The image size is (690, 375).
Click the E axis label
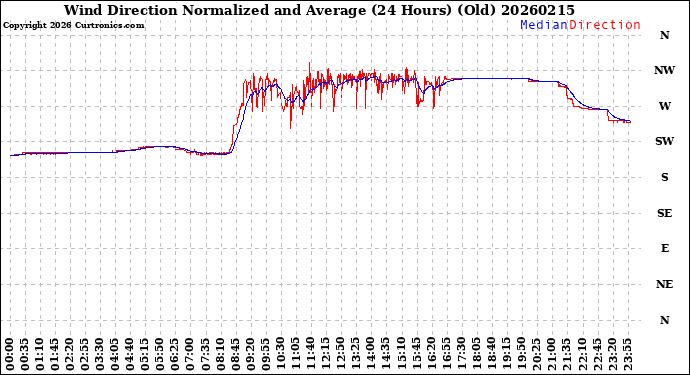[x=664, y=249]
